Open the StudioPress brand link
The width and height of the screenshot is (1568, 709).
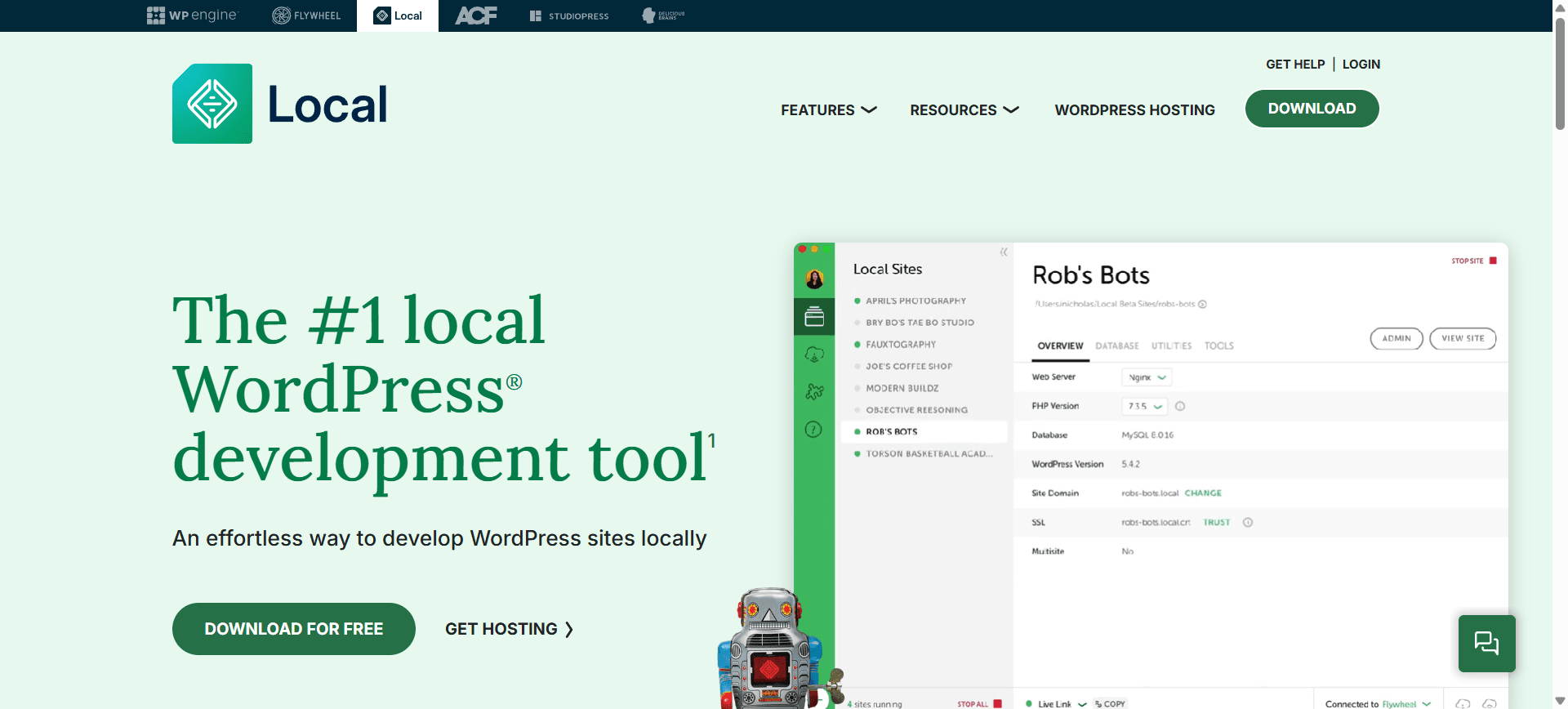[x=569, y=16]
